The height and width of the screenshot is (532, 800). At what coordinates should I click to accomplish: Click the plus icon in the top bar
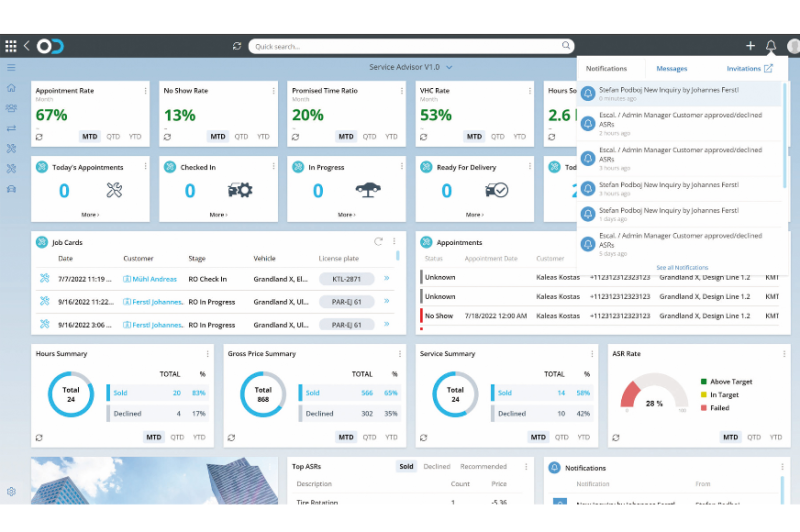(750, 46)
